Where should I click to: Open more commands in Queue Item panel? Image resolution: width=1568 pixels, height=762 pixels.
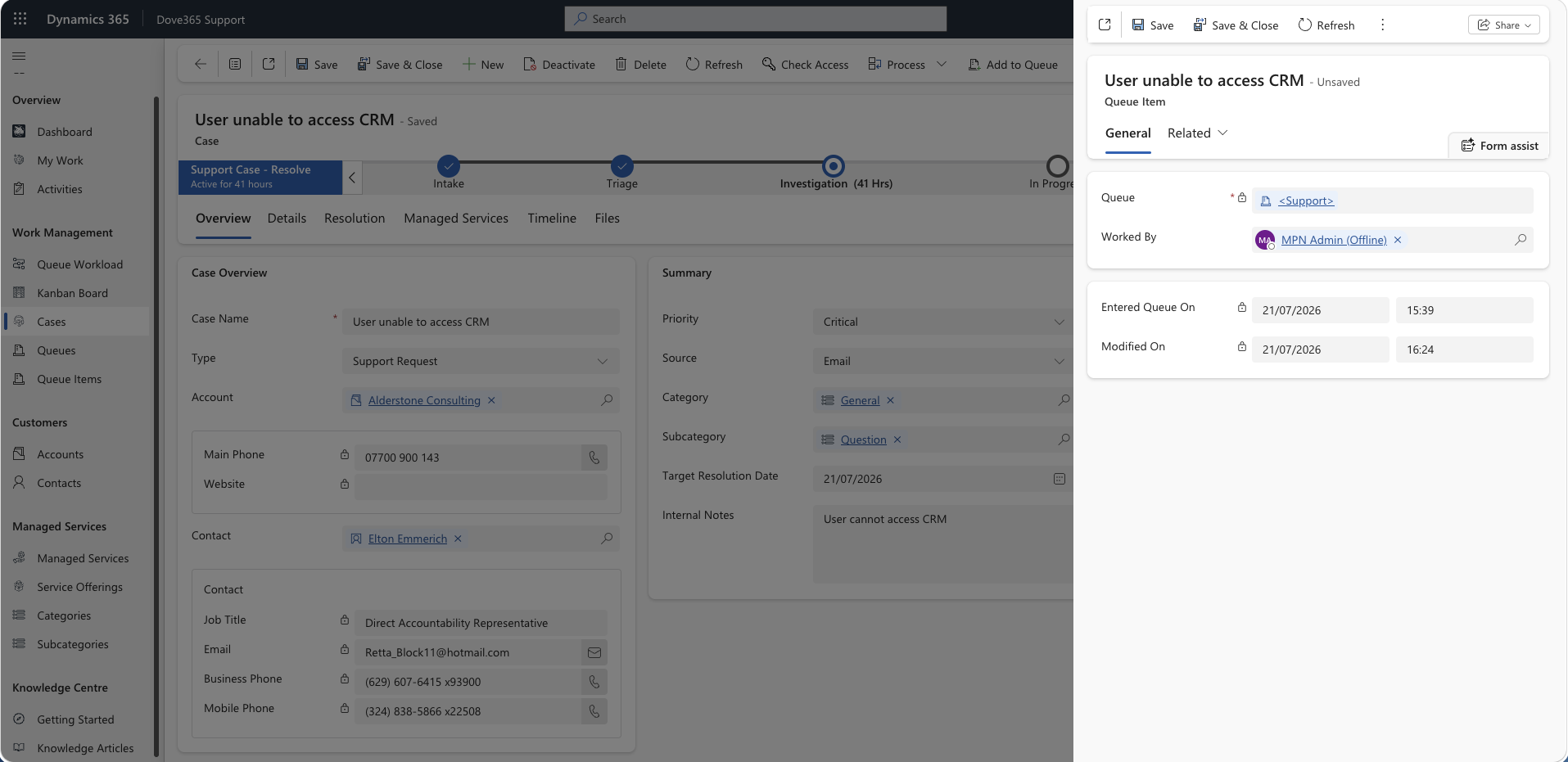[1383, 25]
